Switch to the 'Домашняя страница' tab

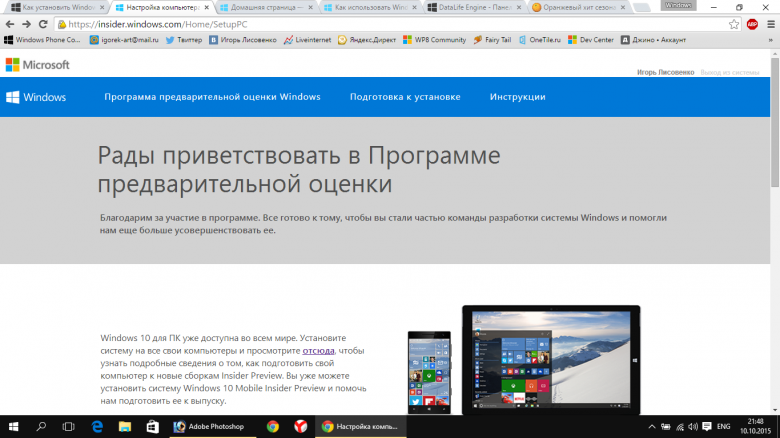(x=264, y=7)
